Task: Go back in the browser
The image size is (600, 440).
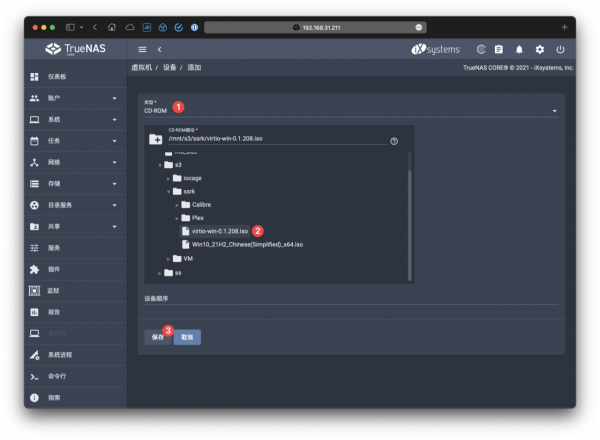Action: point(95,27)
